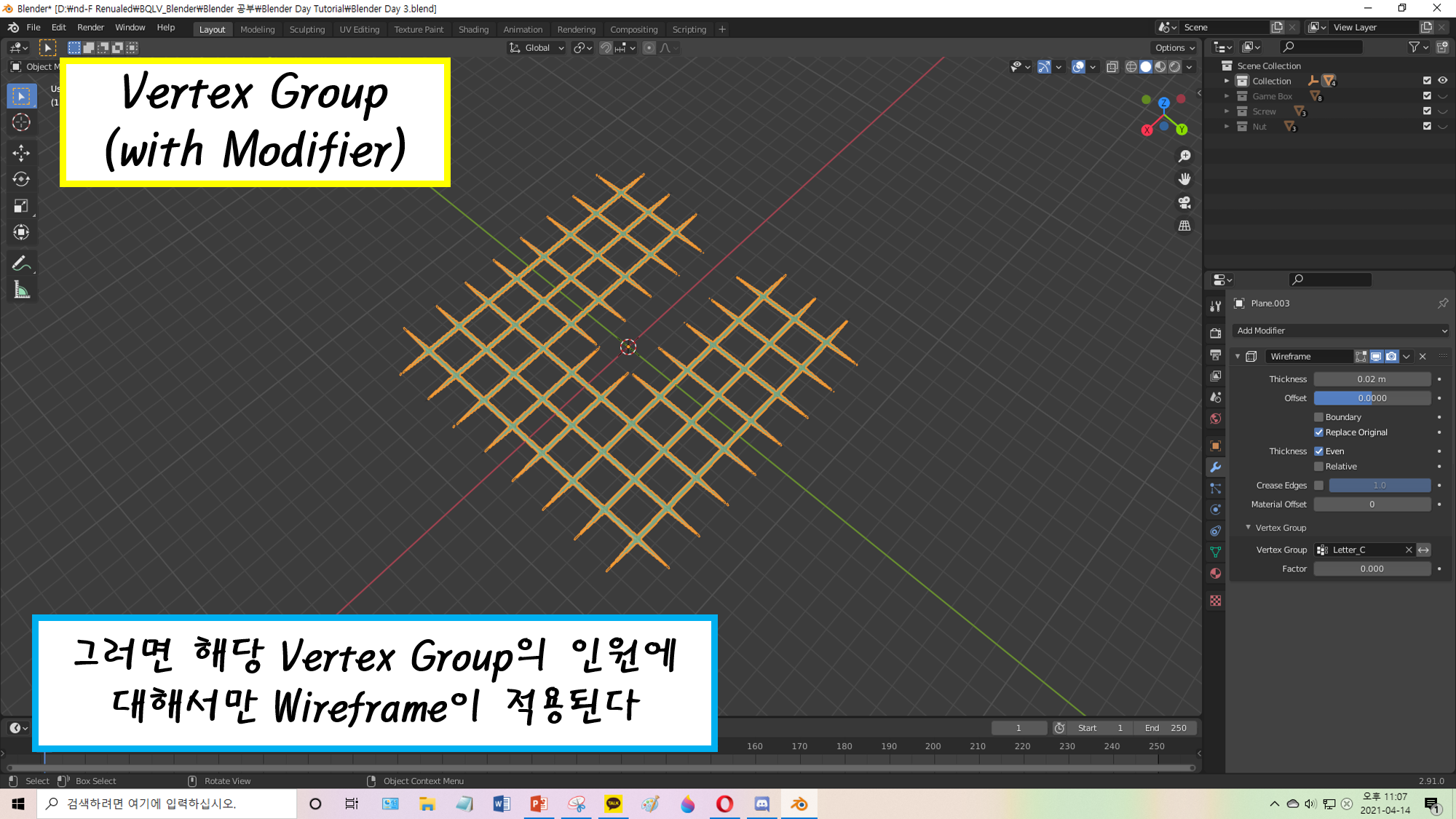
Task: Uncheck Replace Original option
Action: (x=1318, y=432)
